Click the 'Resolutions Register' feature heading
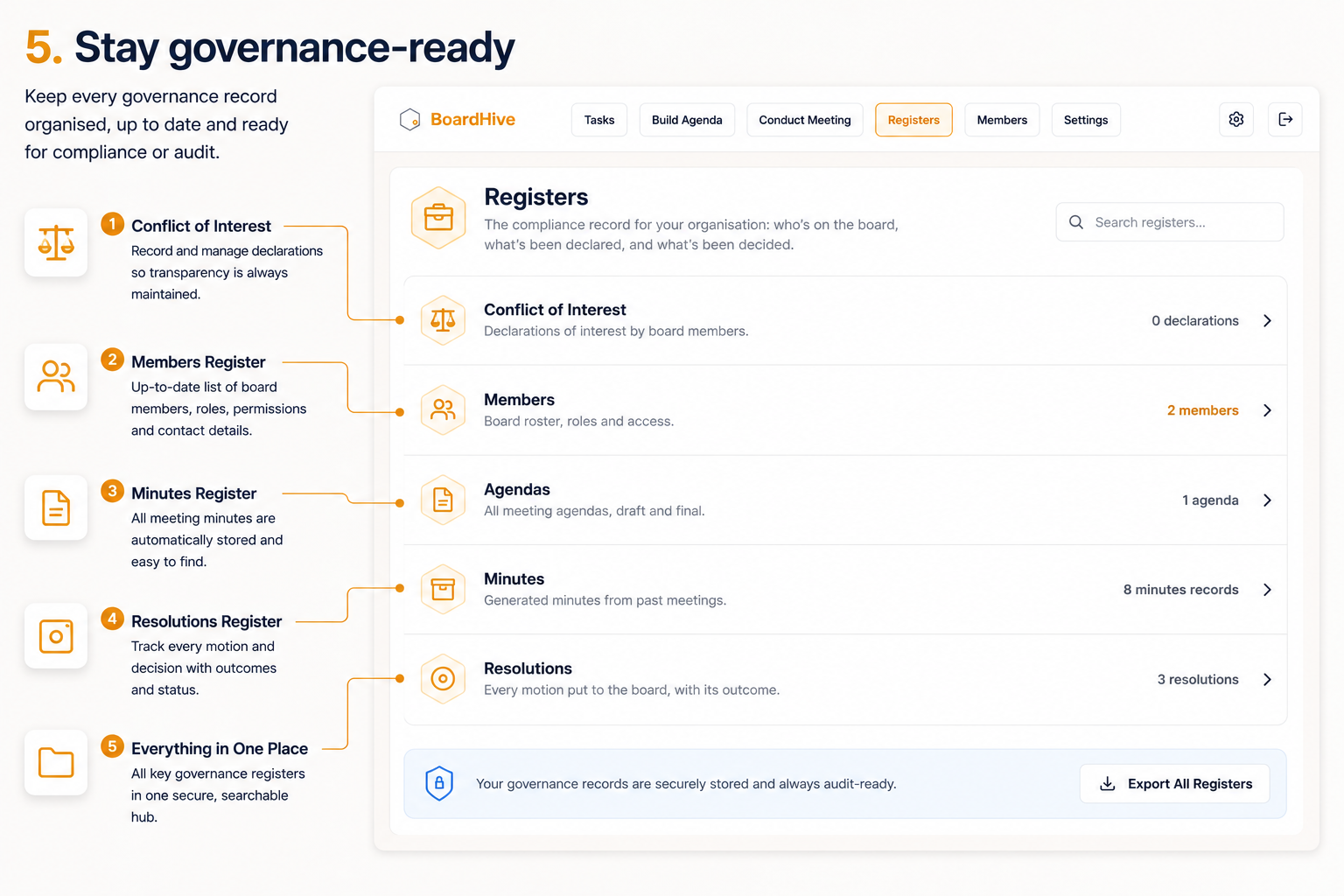Image resolution: width=1344 pixels, height=896 pixels. 206,621
